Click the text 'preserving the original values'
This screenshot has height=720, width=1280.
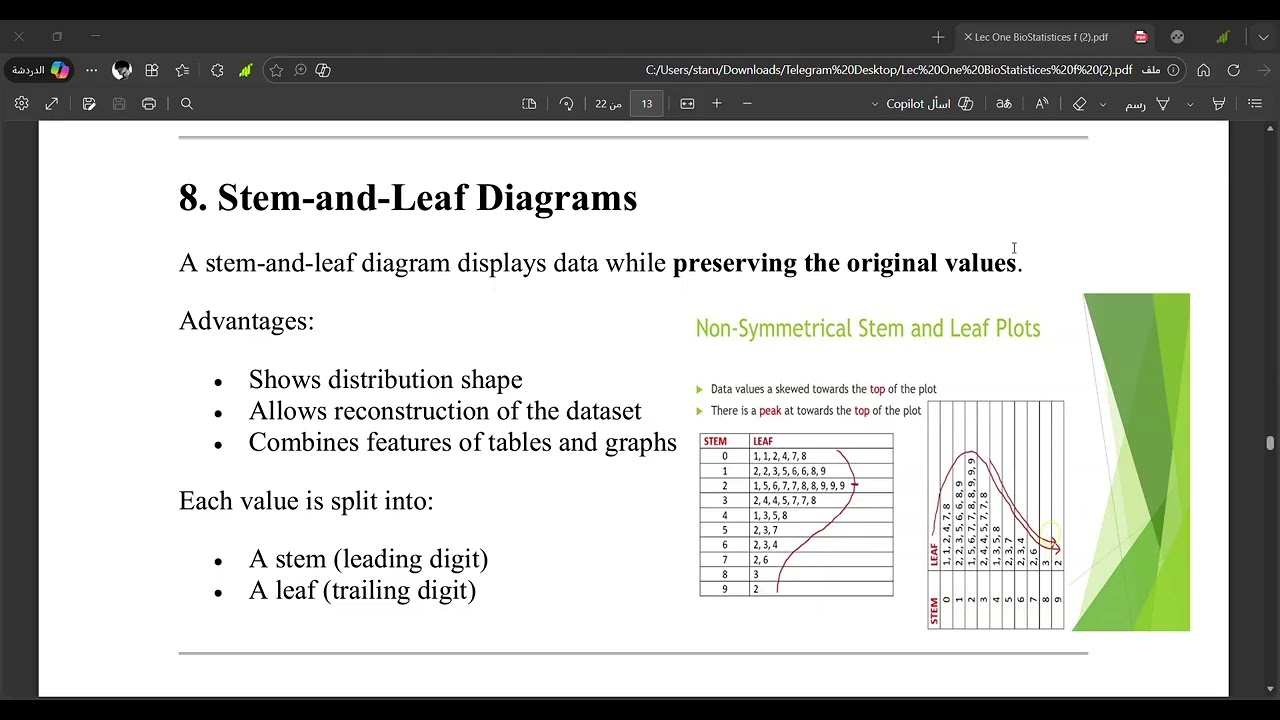tap(844, 263)
